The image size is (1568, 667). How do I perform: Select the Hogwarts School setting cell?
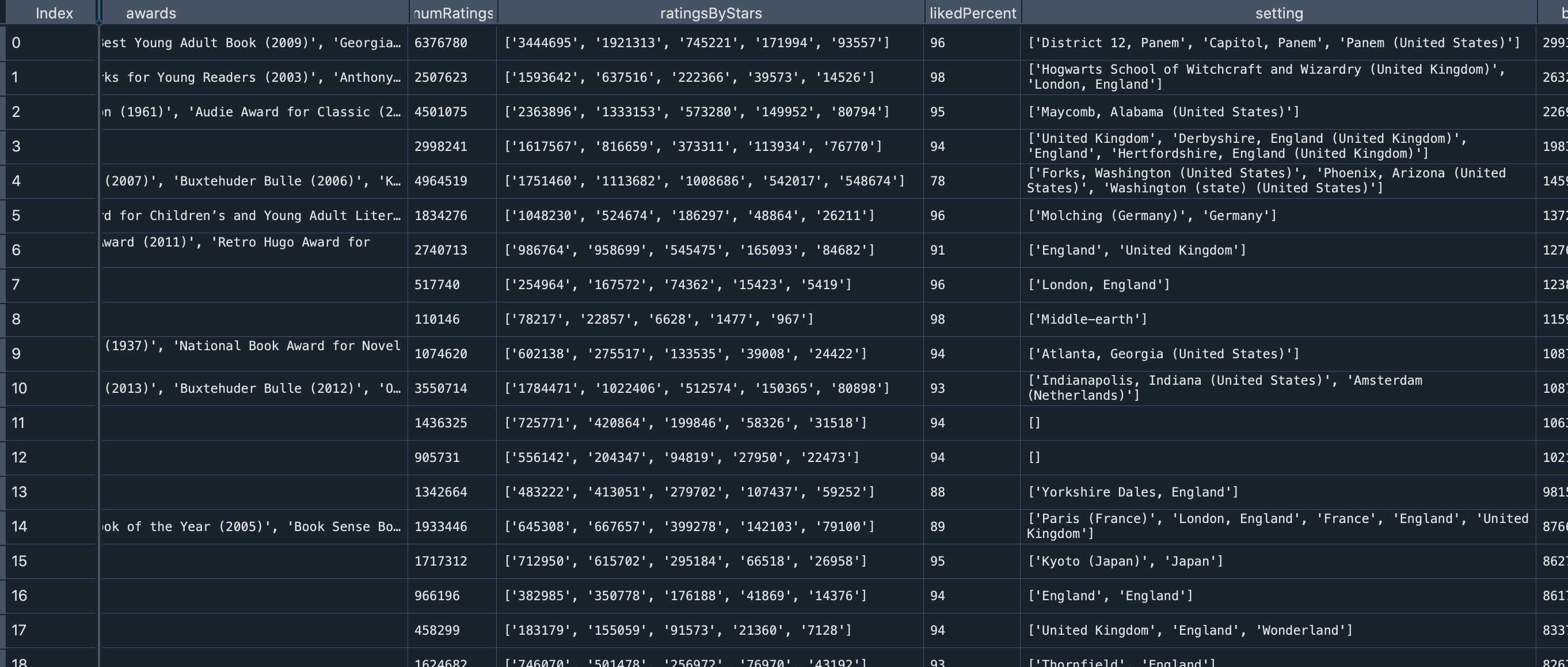(1266, 77)
